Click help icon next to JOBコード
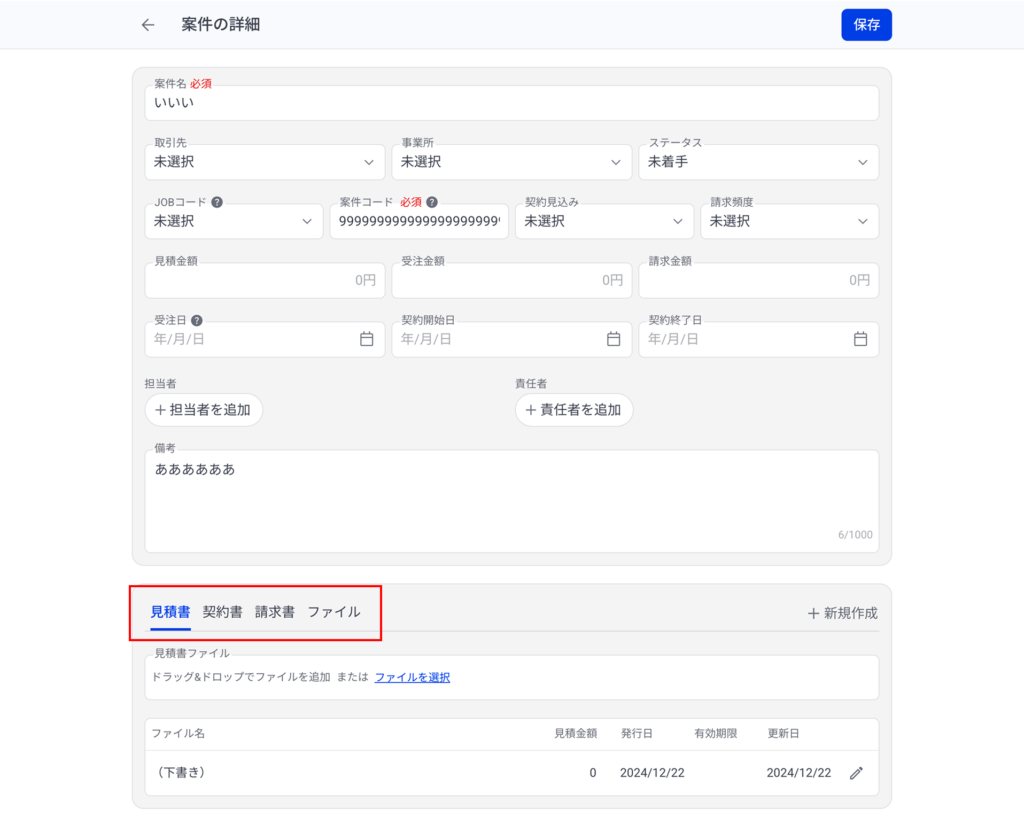 217,202
